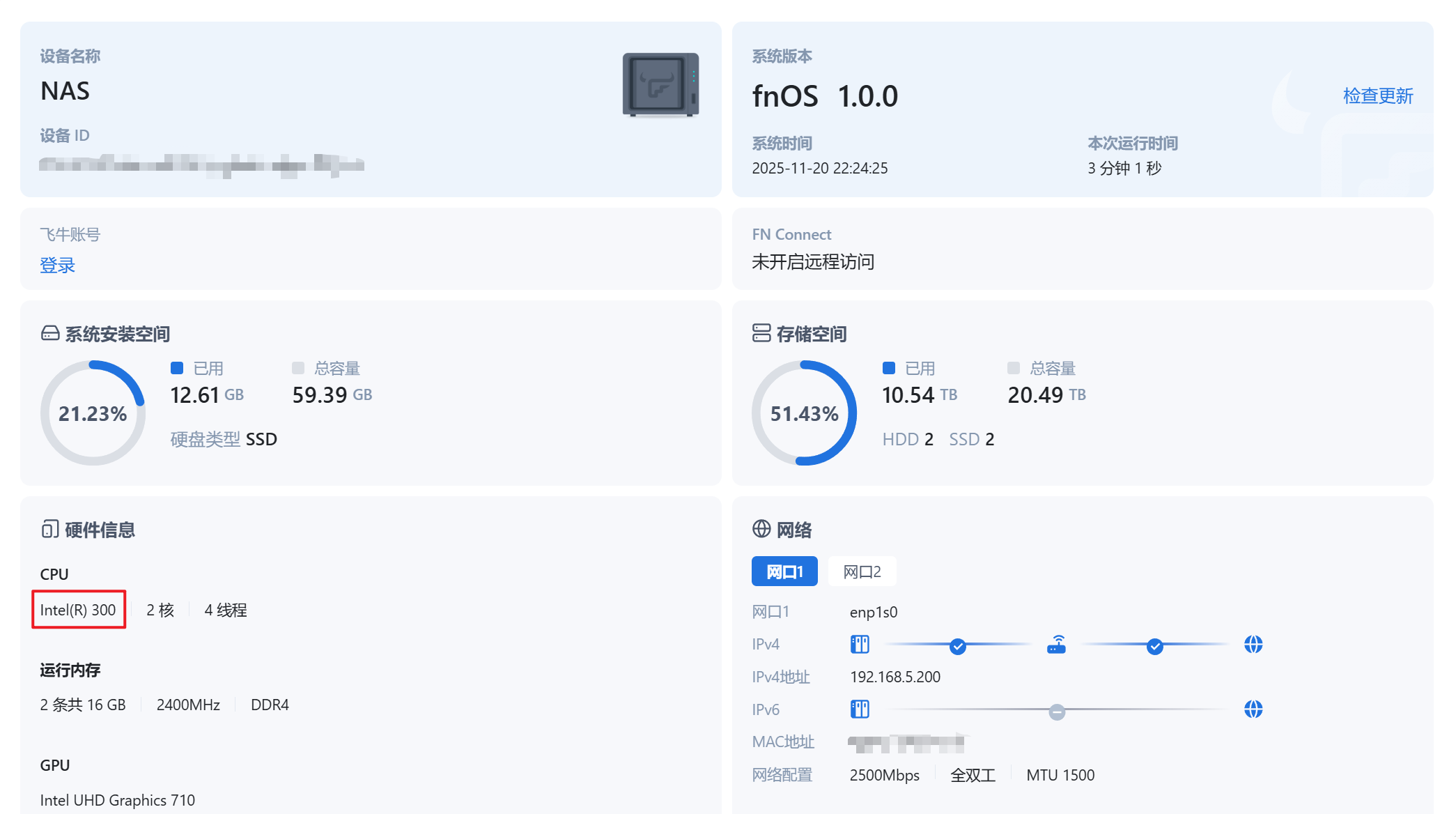Click the IPv4 NAS device icon
Screen dimensions: 1456x837
860,644
